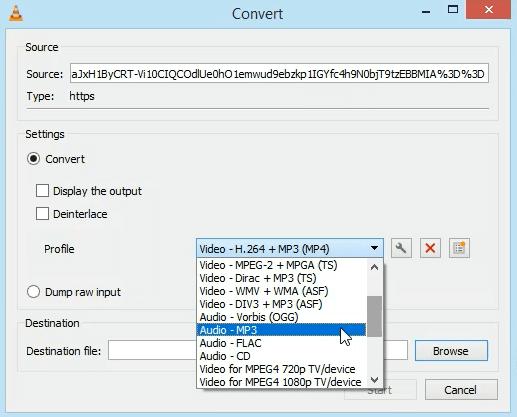The image size is (517, 417).
Task: Close the Convert dialog window
Action: click(488, 10)
